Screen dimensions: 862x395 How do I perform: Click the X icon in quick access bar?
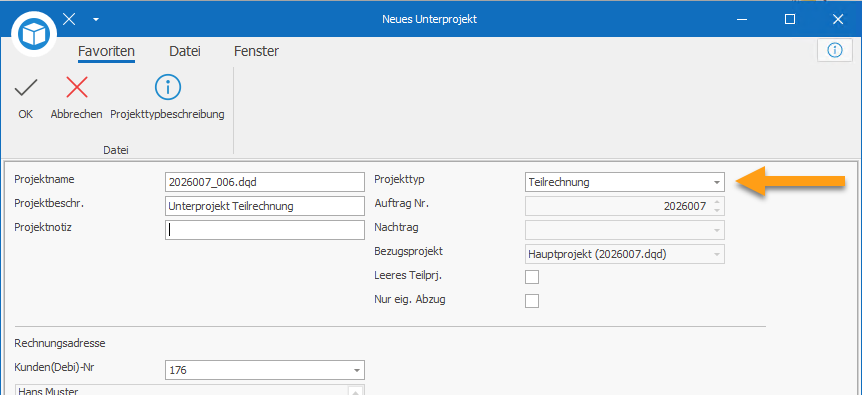[x=69, y=19]
